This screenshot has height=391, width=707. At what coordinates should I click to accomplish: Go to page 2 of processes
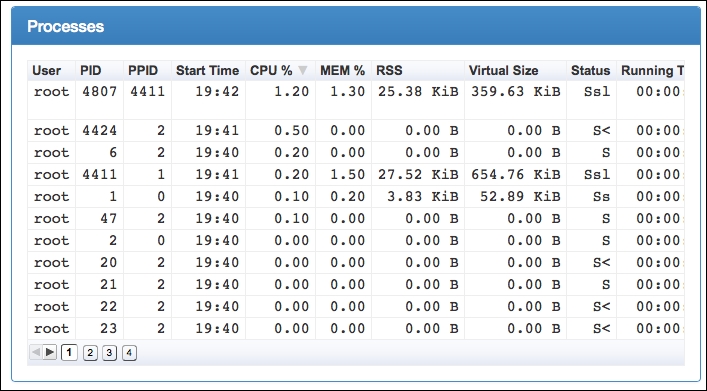point(90,353)
